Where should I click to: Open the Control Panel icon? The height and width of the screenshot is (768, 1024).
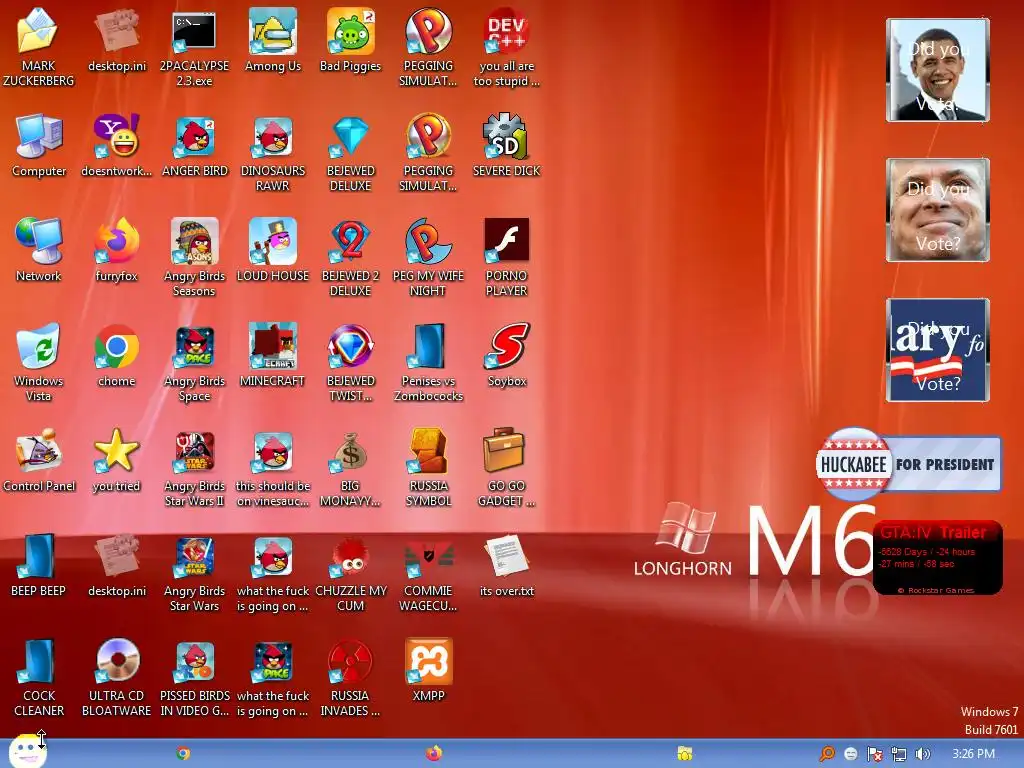[39, 451]
